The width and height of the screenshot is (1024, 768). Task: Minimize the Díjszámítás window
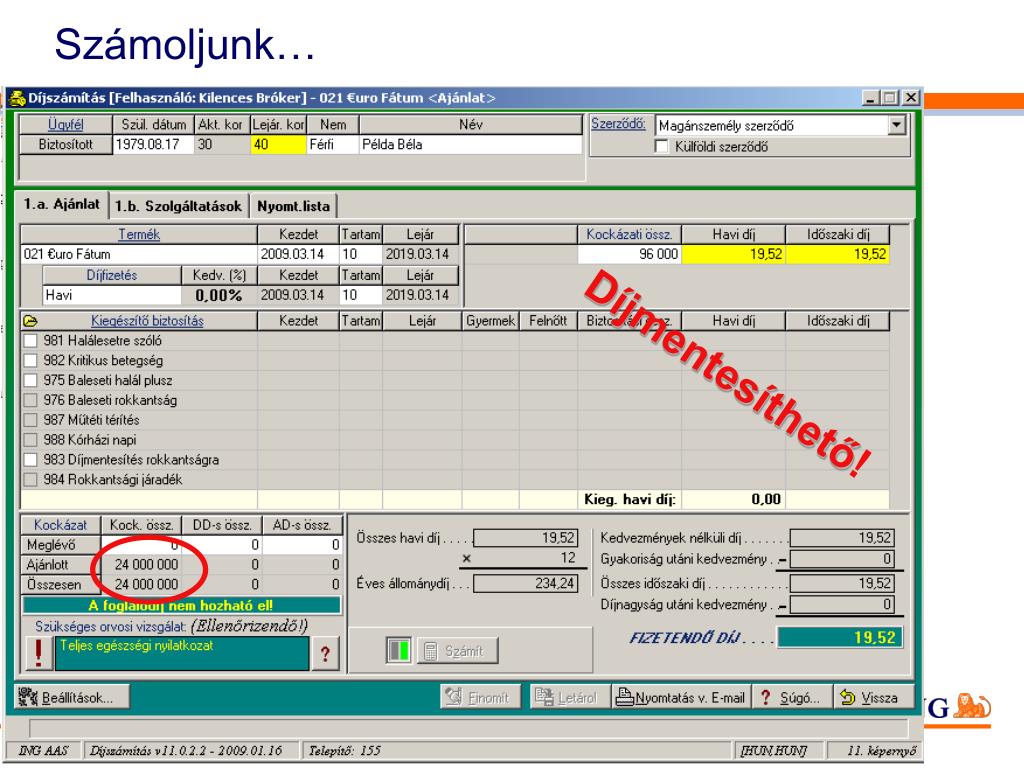[x=871, y=98]
